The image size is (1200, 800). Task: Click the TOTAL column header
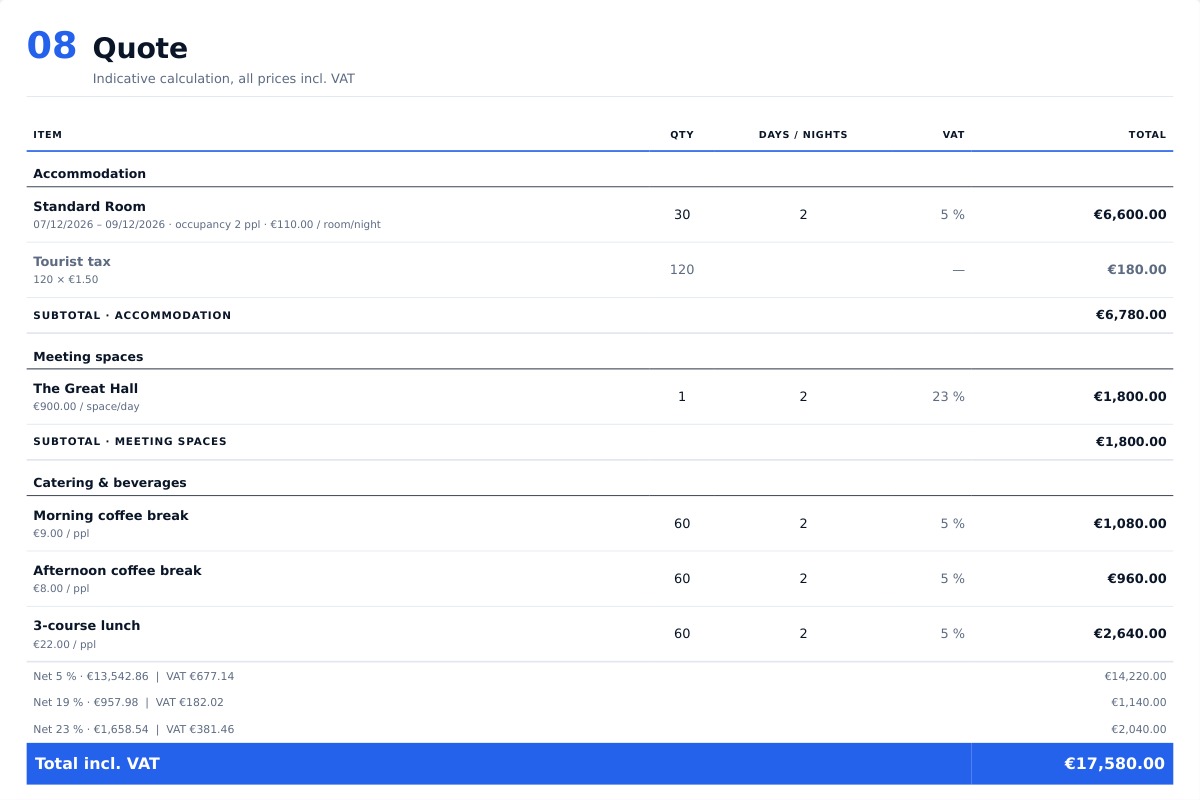(x=1147, y=135)
